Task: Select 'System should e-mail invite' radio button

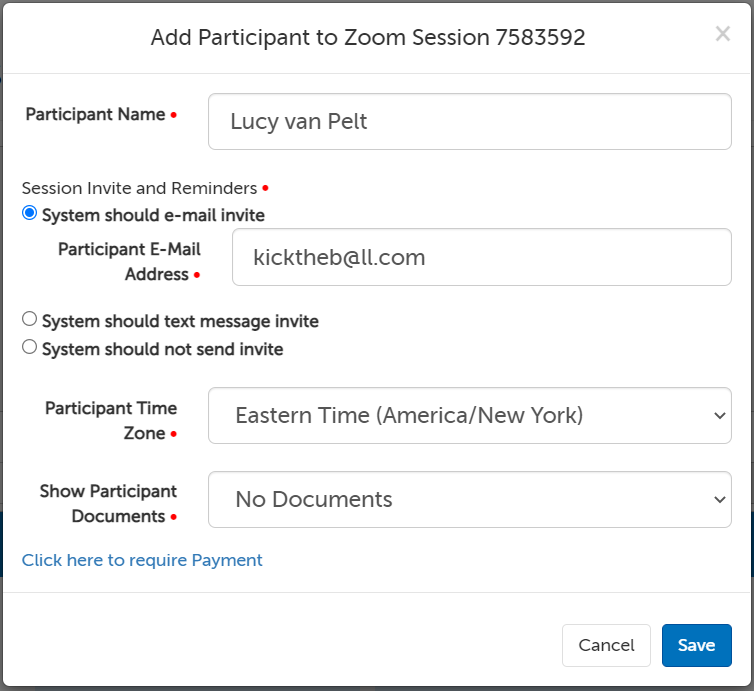Action: (x=30, y=213)
